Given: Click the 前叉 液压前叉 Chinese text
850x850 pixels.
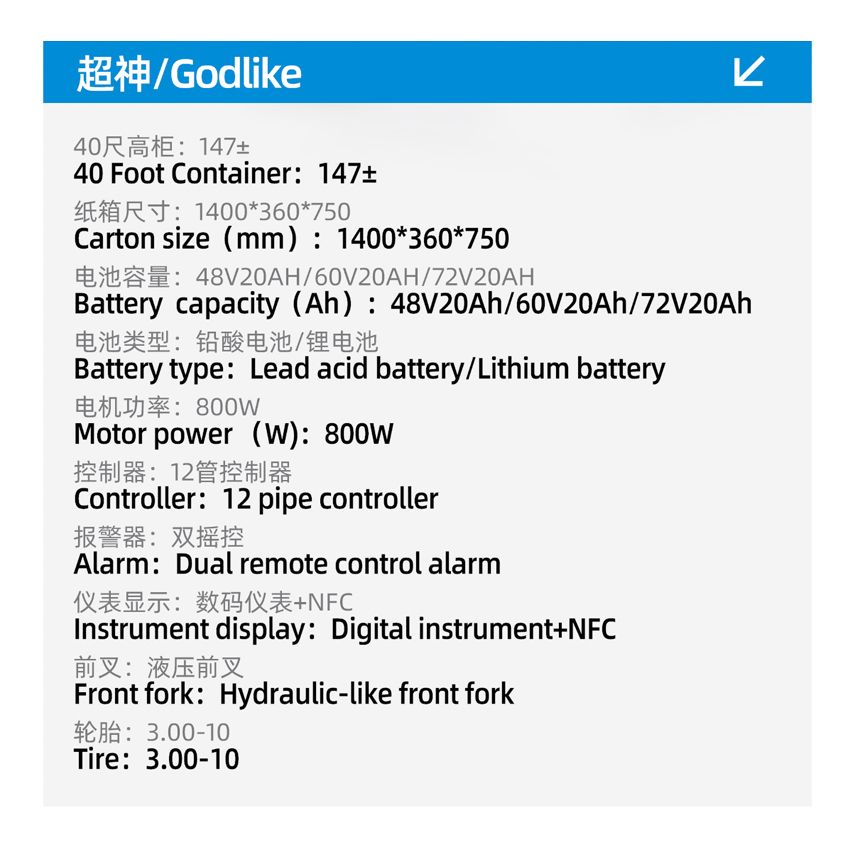Looking at the screenshot, I should click(159, 667).
